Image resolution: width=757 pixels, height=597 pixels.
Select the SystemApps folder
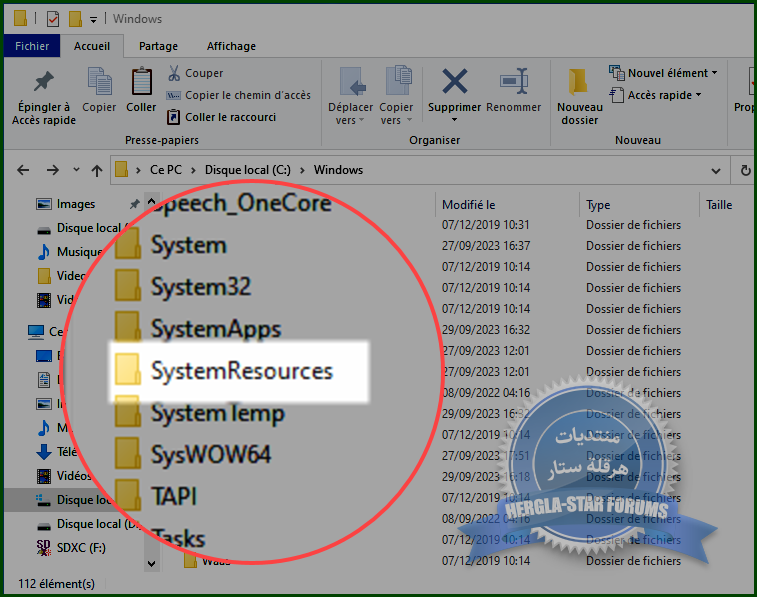tap(198, 329)
